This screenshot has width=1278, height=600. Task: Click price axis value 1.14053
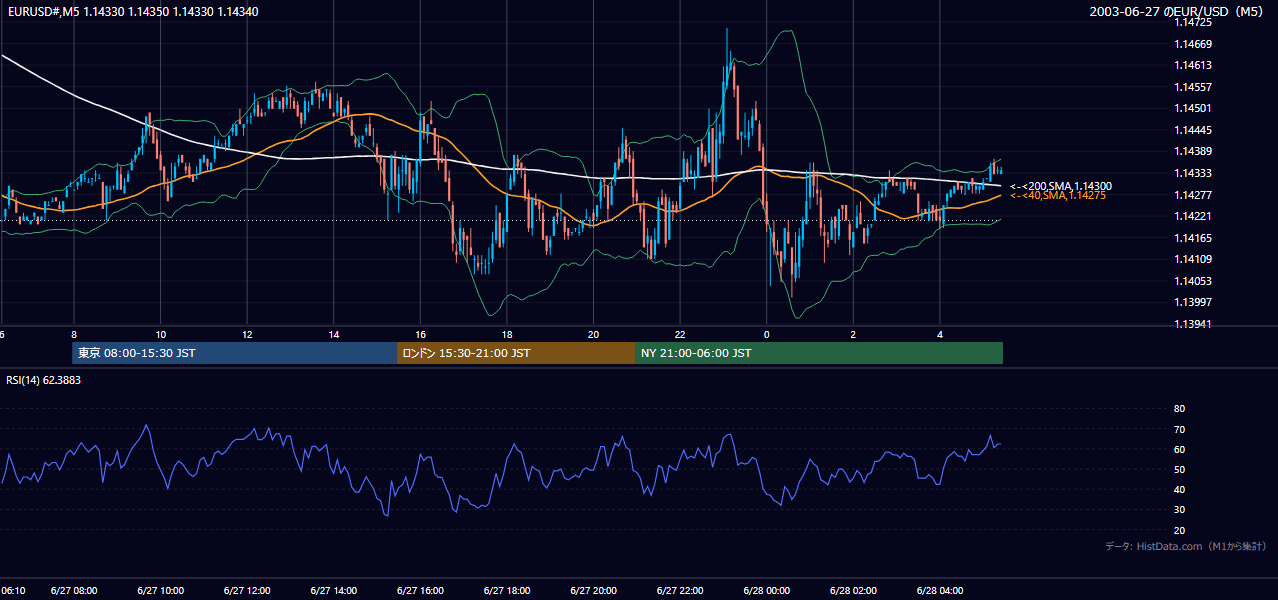pos(1192,281)
